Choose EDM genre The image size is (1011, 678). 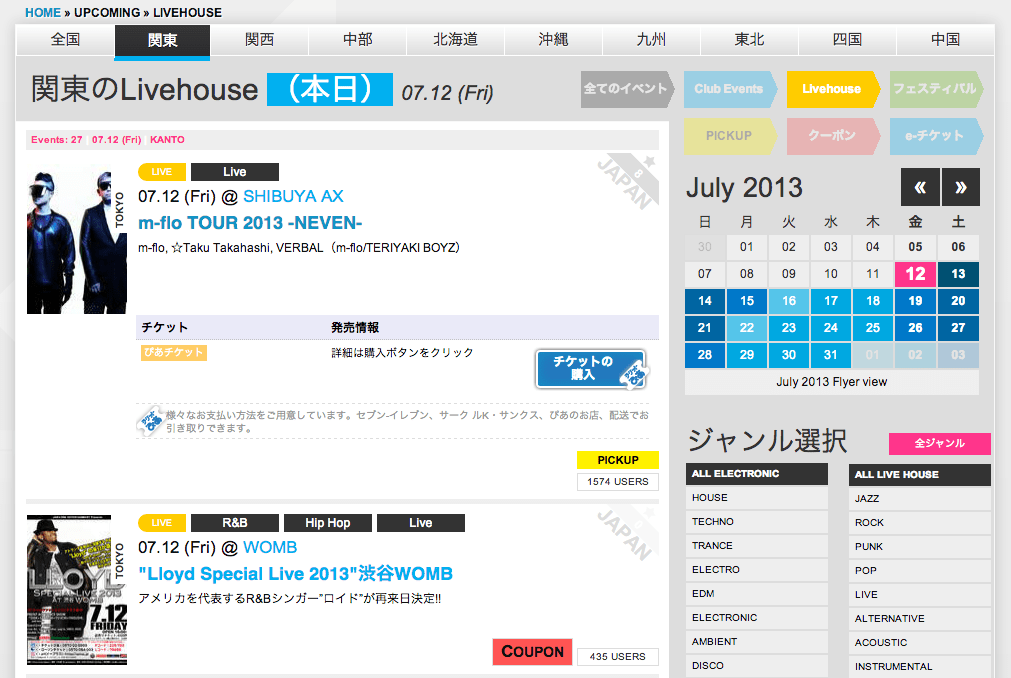(x=757, y=594)
